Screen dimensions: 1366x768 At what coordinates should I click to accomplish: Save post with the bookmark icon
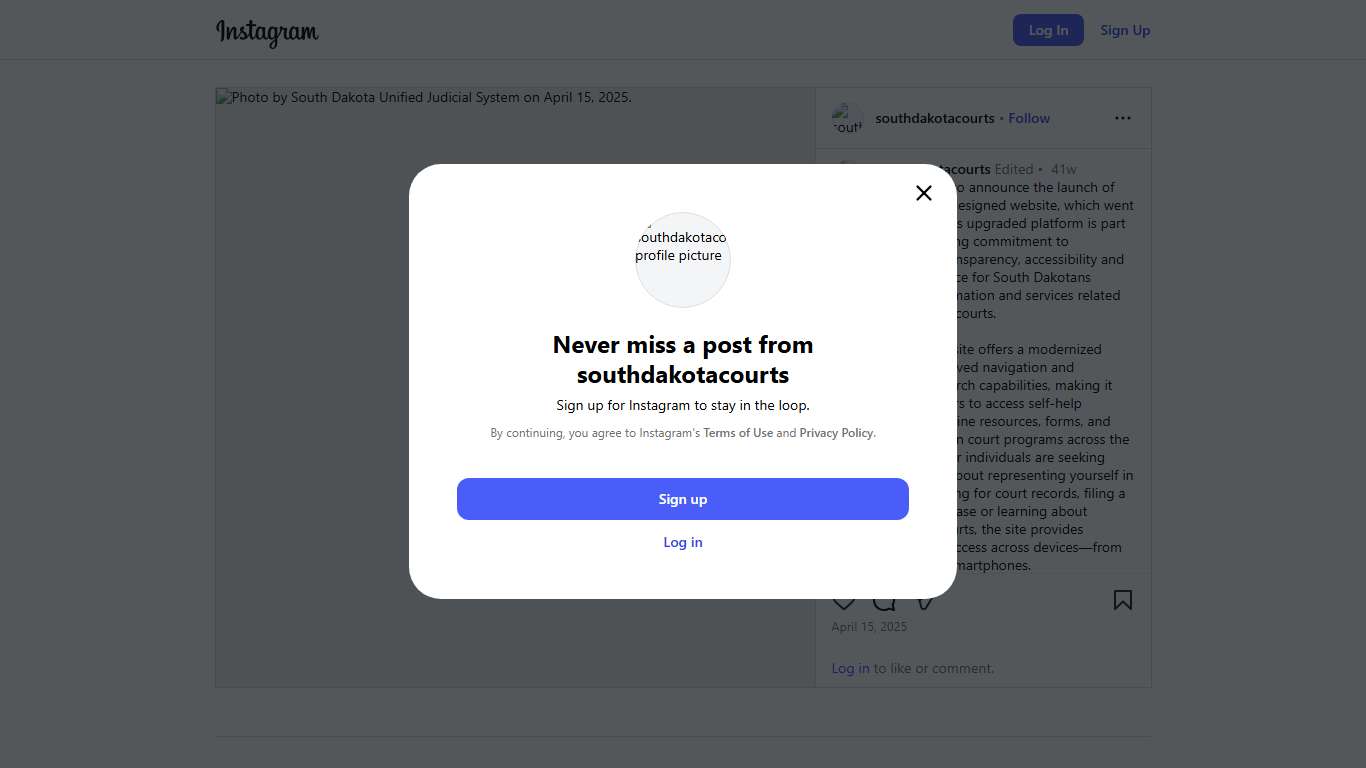(x=1123, y=600)
